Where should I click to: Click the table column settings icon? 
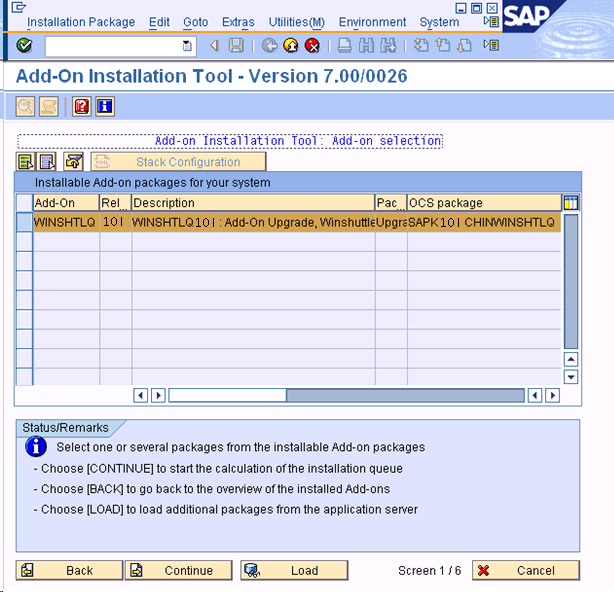tap(571, 203)
